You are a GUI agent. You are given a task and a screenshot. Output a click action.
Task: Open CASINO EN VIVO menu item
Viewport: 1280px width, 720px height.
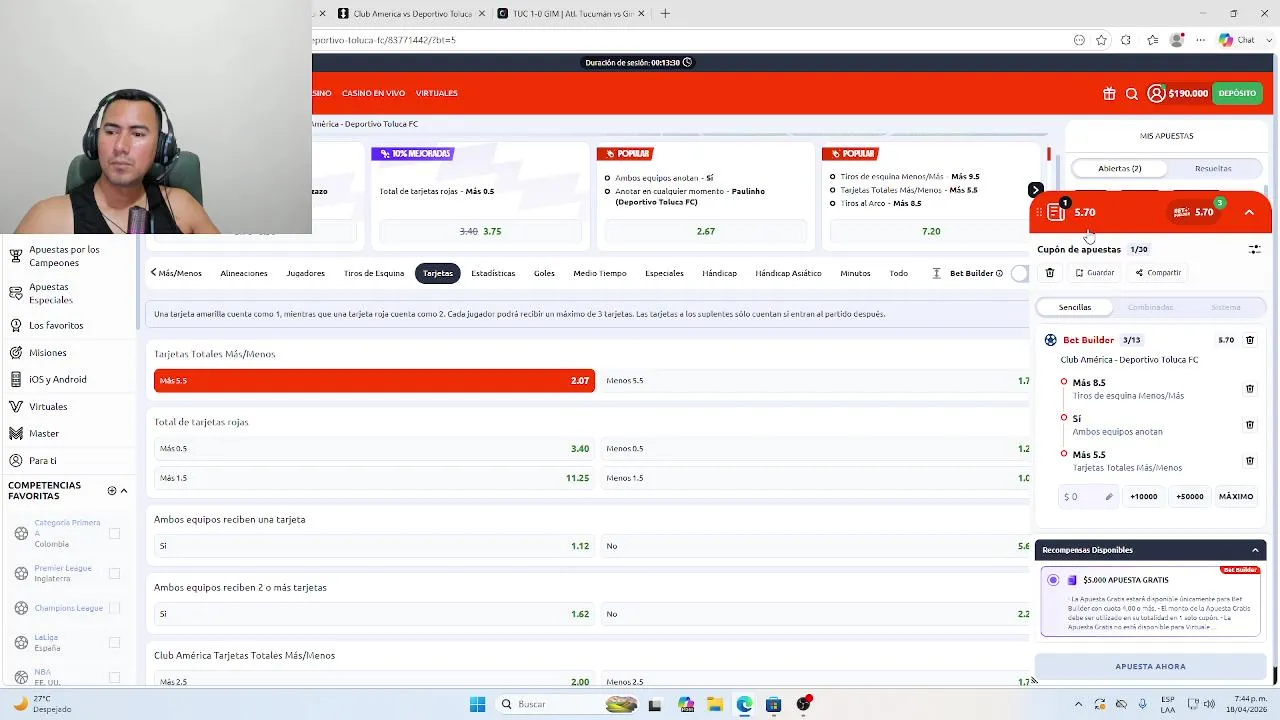[x=373, y=93]
